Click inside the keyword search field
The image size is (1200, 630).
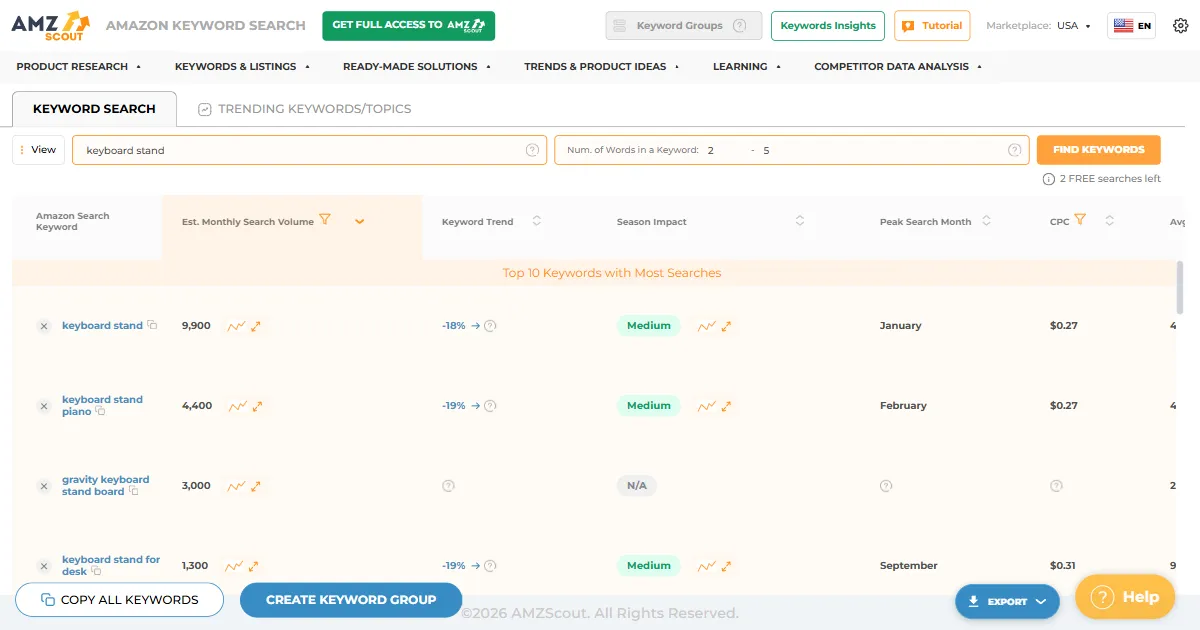coord(300,149)
